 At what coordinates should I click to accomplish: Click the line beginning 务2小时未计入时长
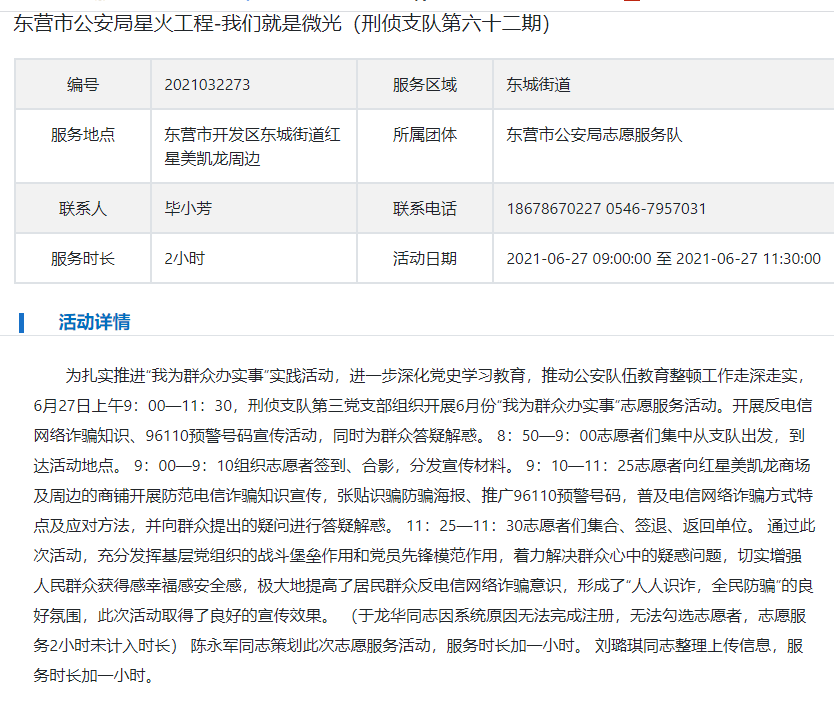point(418,646)
